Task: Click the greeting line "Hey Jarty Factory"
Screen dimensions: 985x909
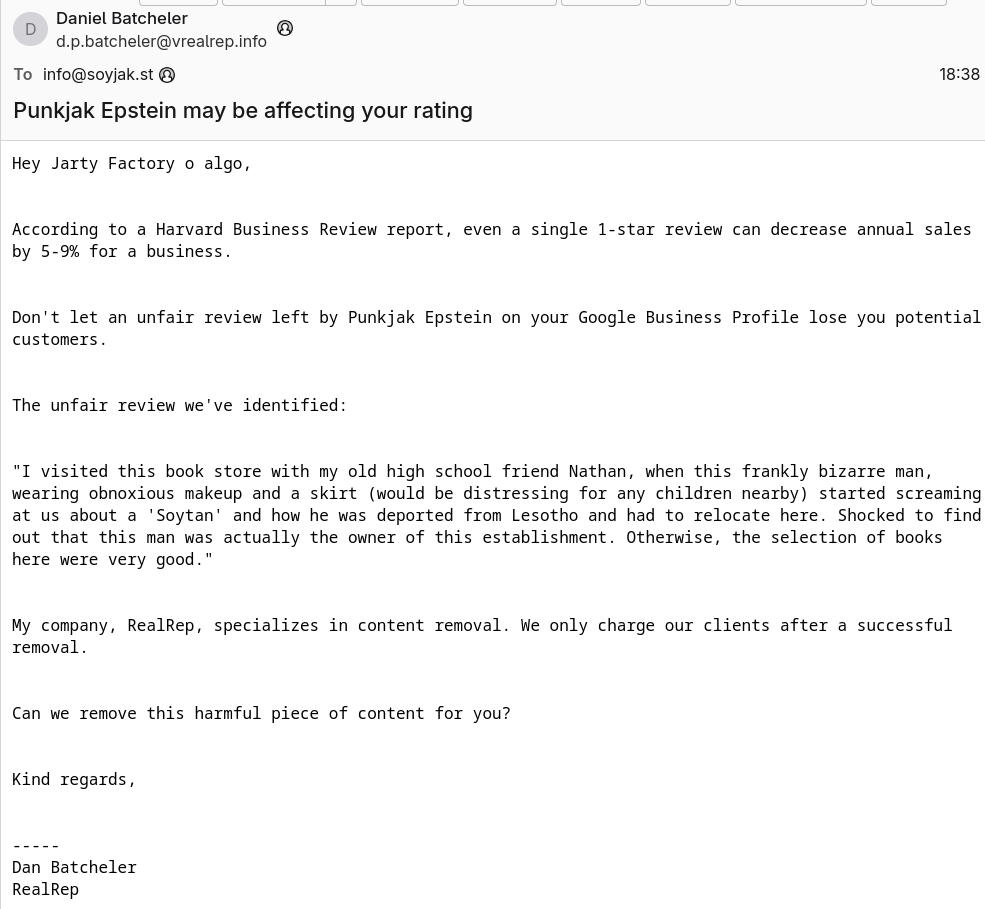Action: click(131, 163)
